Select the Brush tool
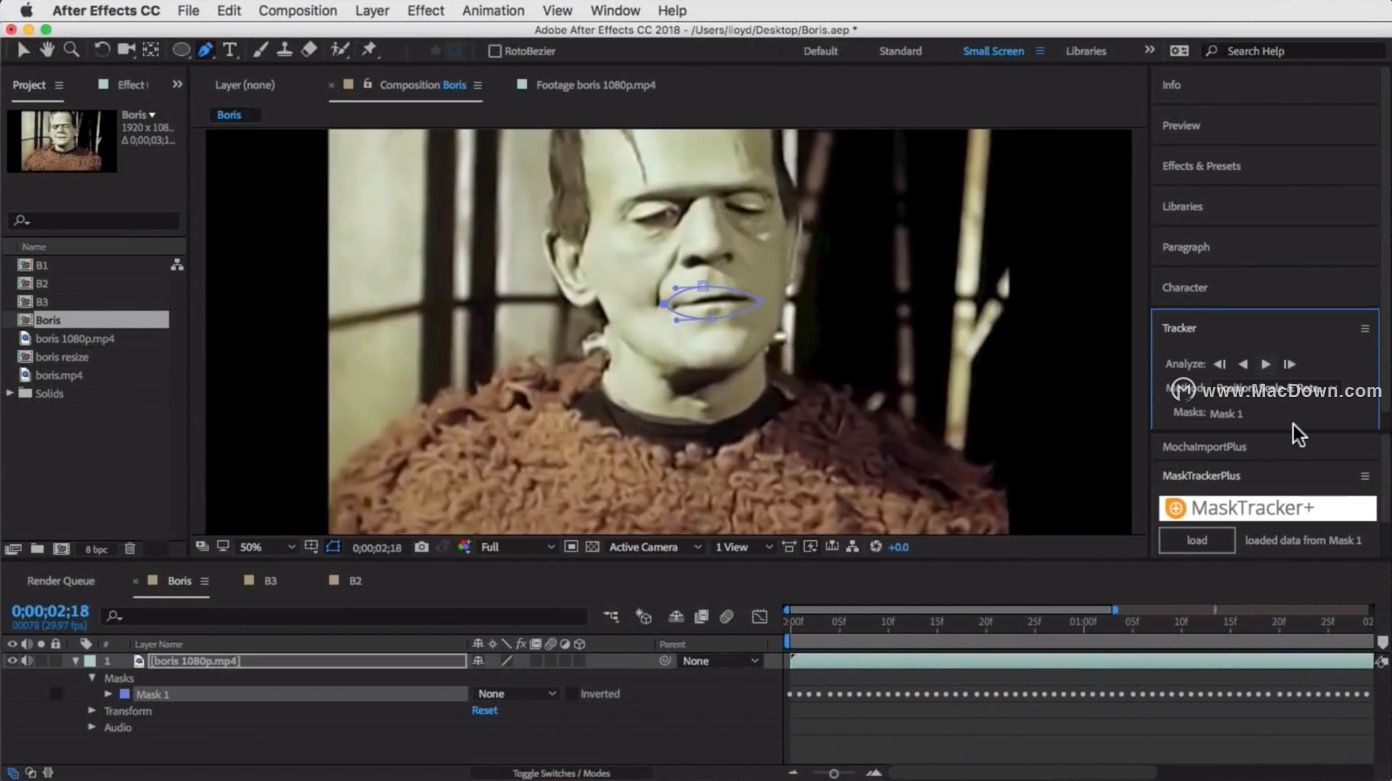The height and width of the screenshot is (781, 1392). (260, 50)
